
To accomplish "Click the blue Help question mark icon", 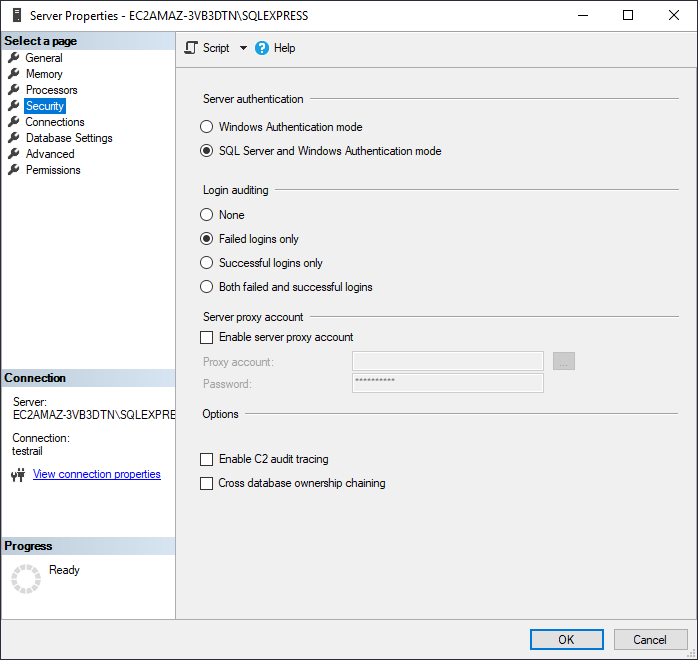I will click(262, 48).
